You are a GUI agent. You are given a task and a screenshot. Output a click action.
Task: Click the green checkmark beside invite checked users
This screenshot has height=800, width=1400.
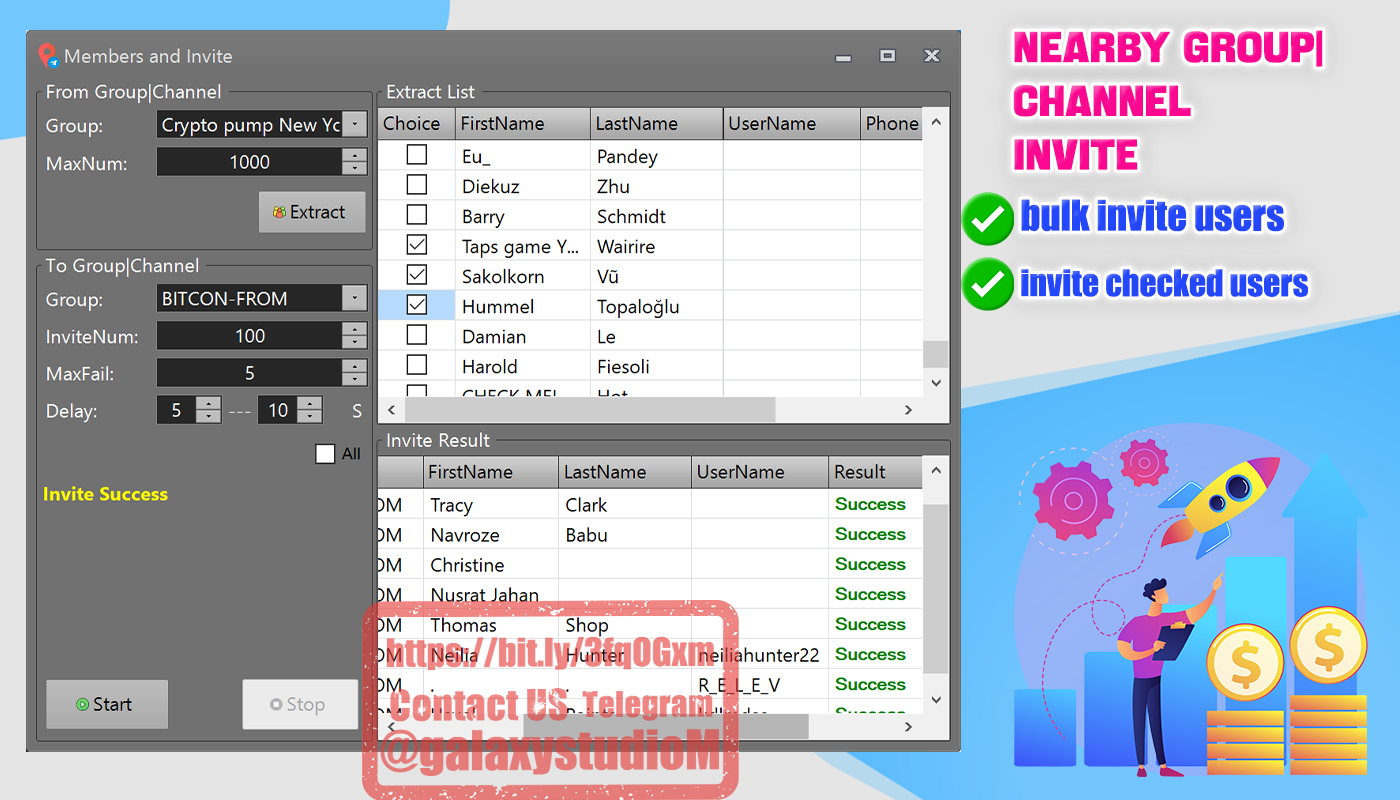point(987,284)
